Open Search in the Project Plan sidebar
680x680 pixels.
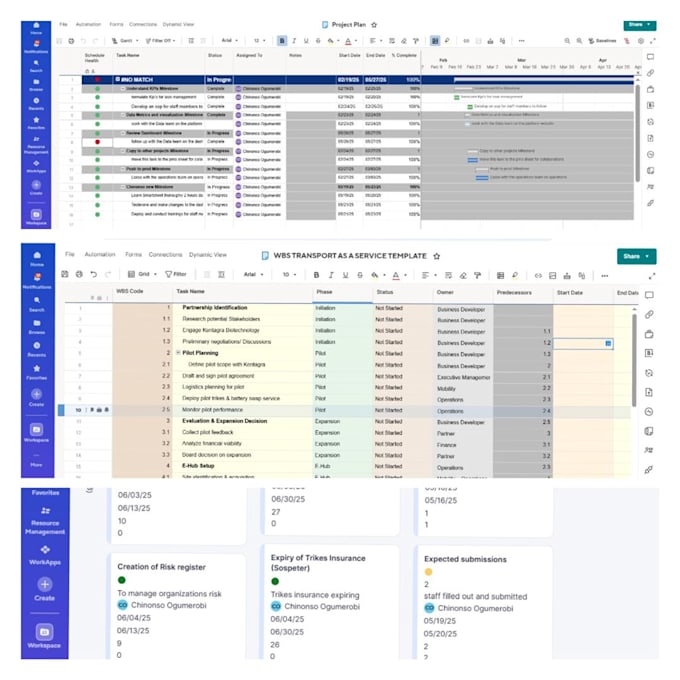(x=36, y=65)
